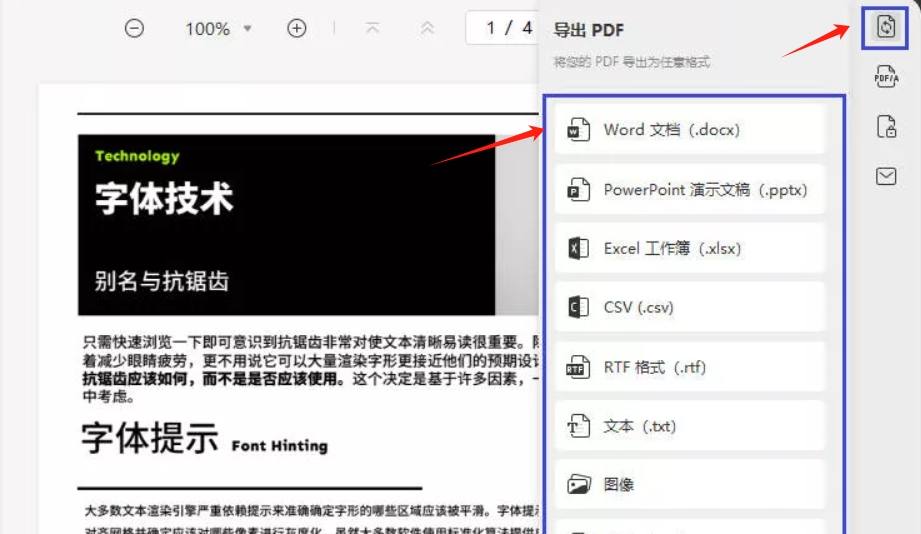The image size is (921, 534).
Task: Select the PDF/A conversion sidebar icon
Action: click(x=886, y=77)
